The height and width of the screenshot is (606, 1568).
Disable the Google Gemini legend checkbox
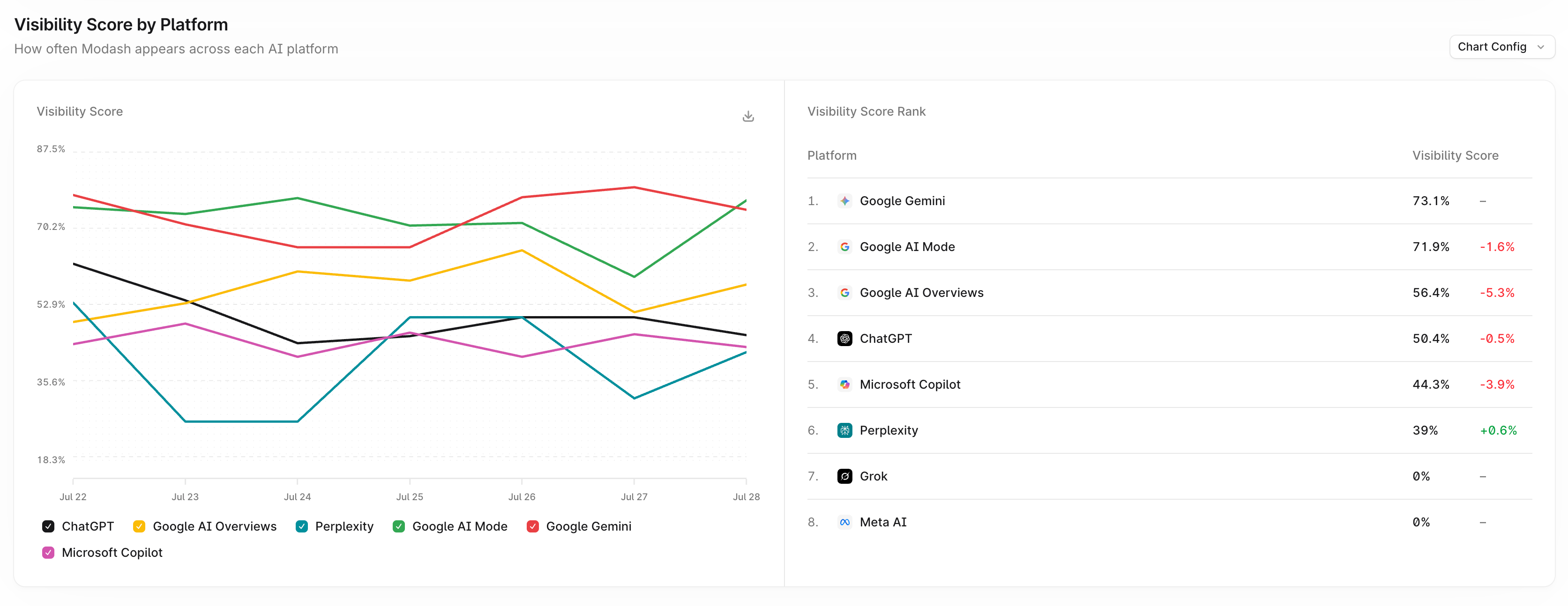click(x=533, y=526)
